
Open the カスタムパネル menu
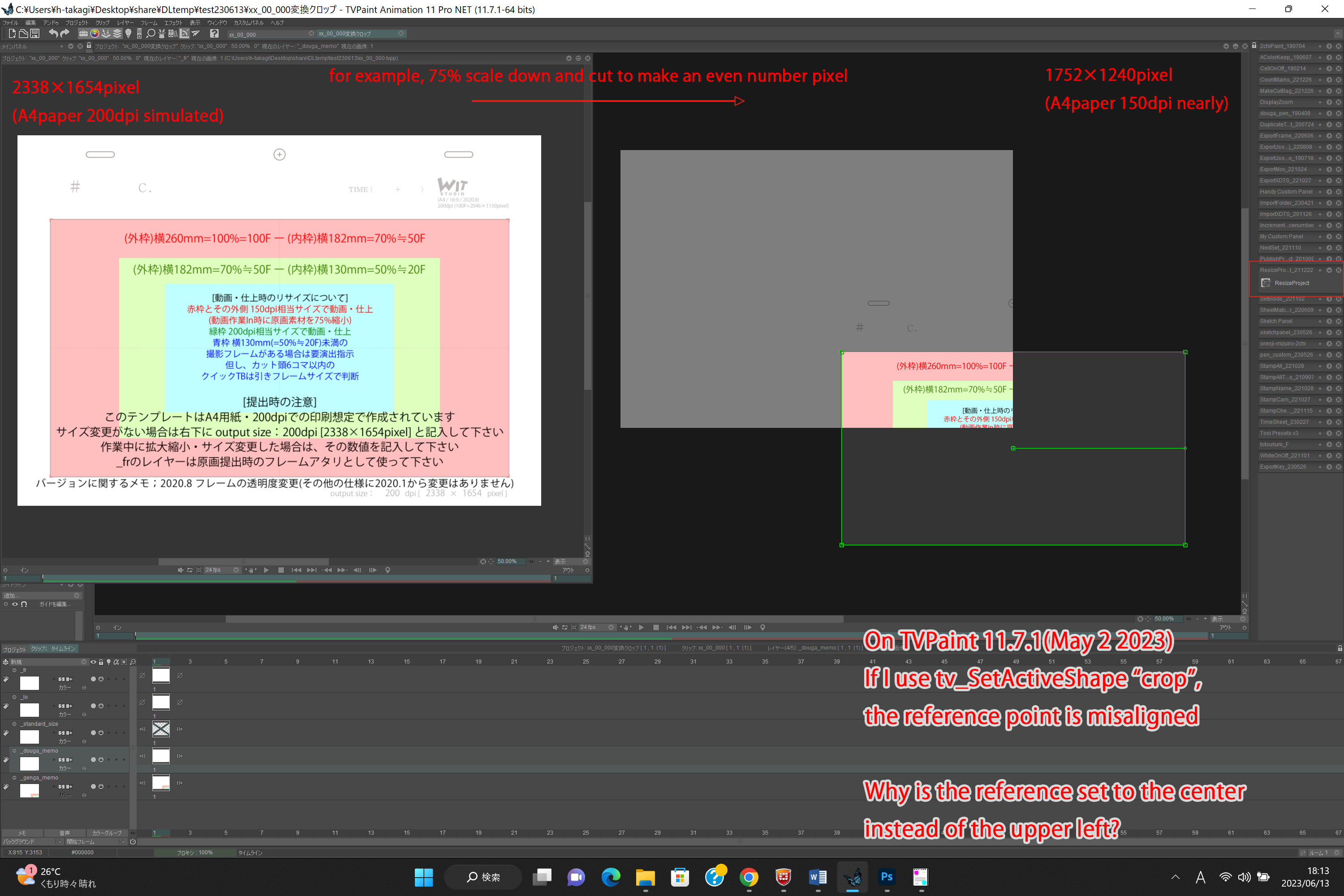[x=249, y=23]
